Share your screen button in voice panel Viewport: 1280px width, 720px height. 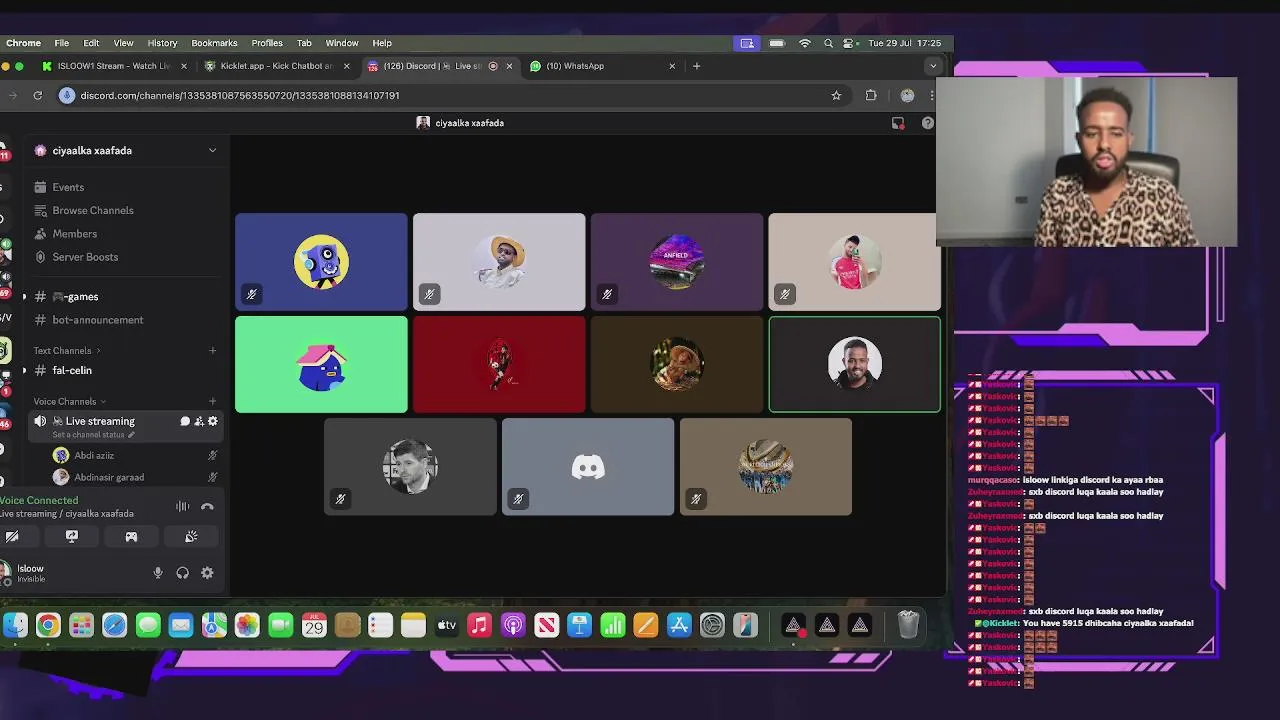click(x=72, y=537)
